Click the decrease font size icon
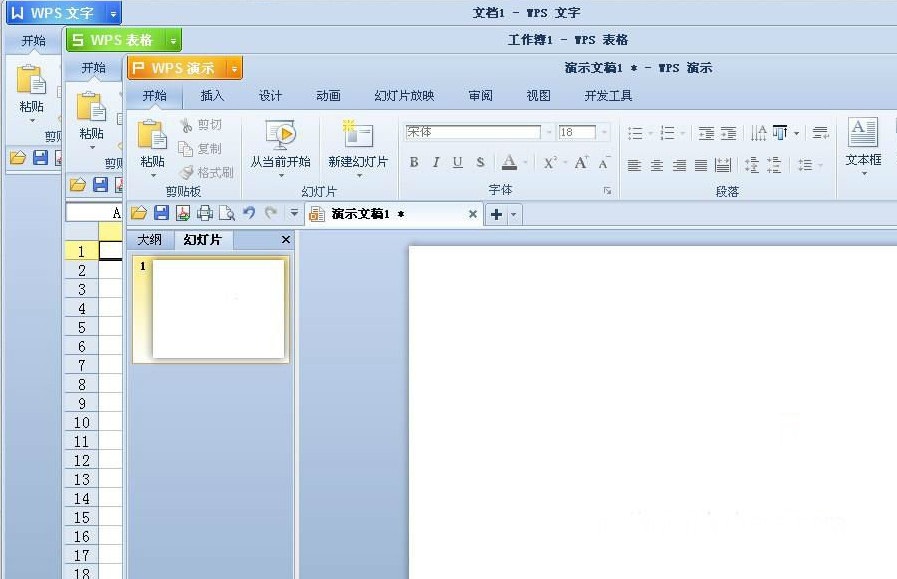 click(x=604, y=162)
